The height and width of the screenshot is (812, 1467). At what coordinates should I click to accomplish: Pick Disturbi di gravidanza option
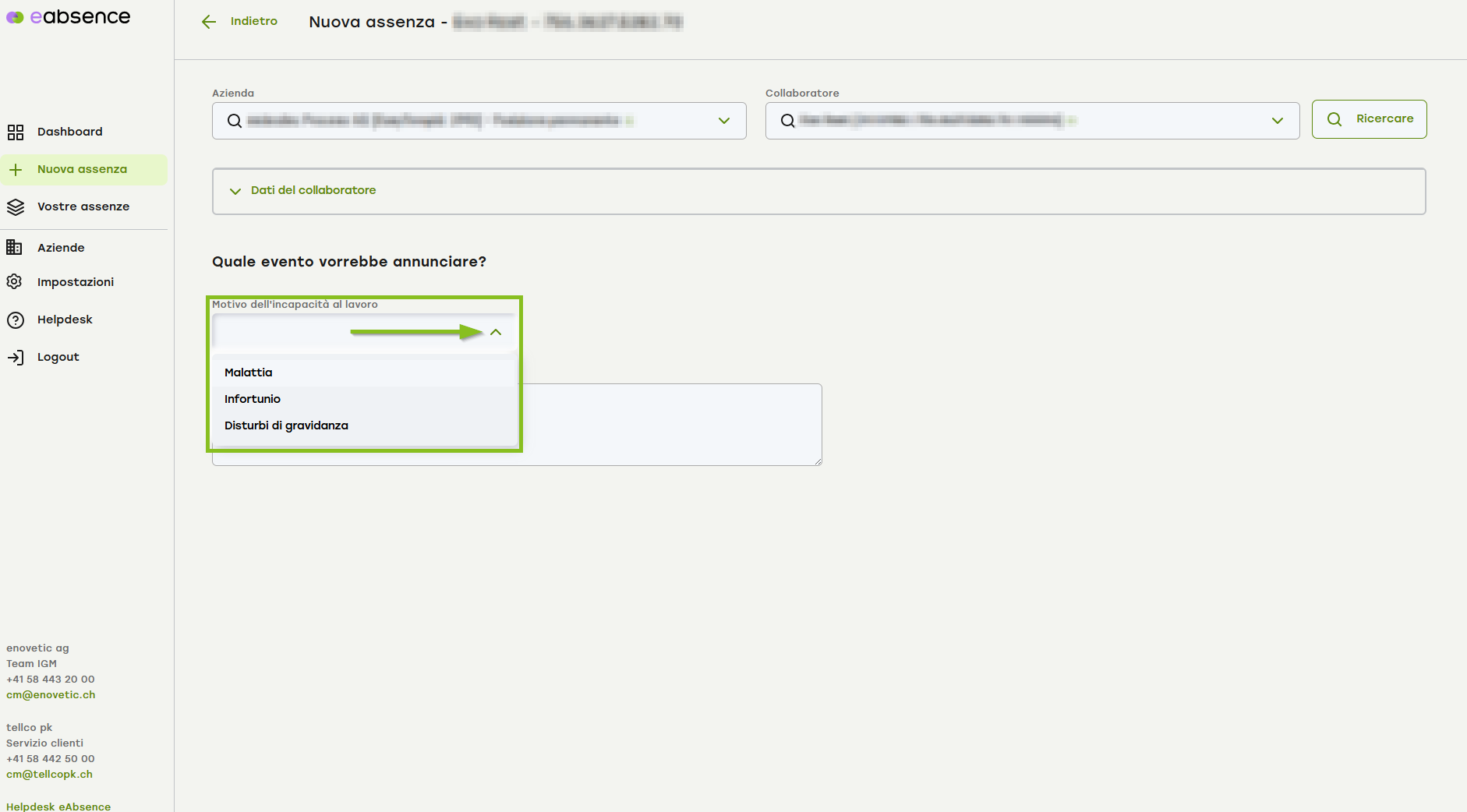(x=286, y=425)
